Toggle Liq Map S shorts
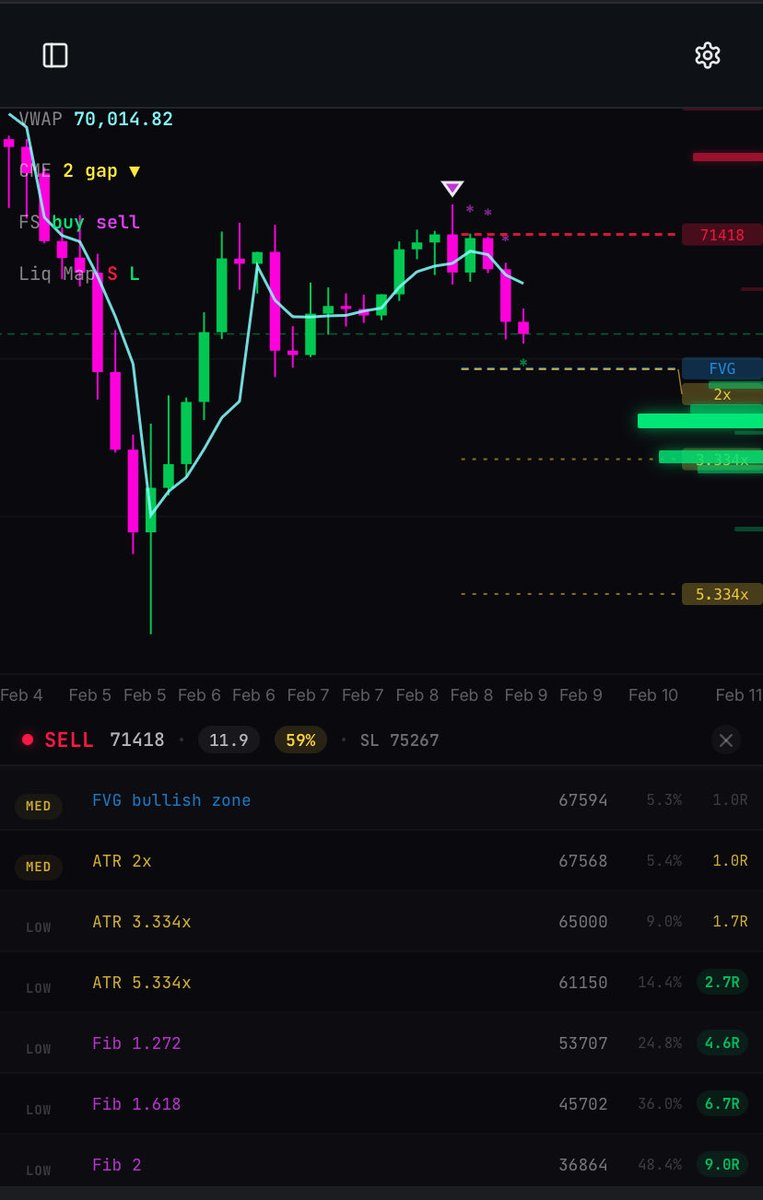The image size is (763, 1200). coord(112,273)
